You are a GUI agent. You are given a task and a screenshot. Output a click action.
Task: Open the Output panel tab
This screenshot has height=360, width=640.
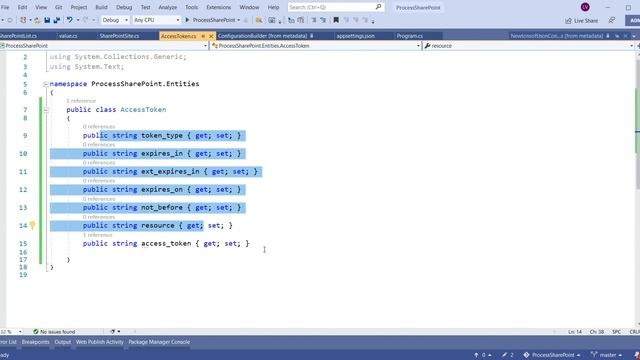pyautogui.click(x=62, y=342)
